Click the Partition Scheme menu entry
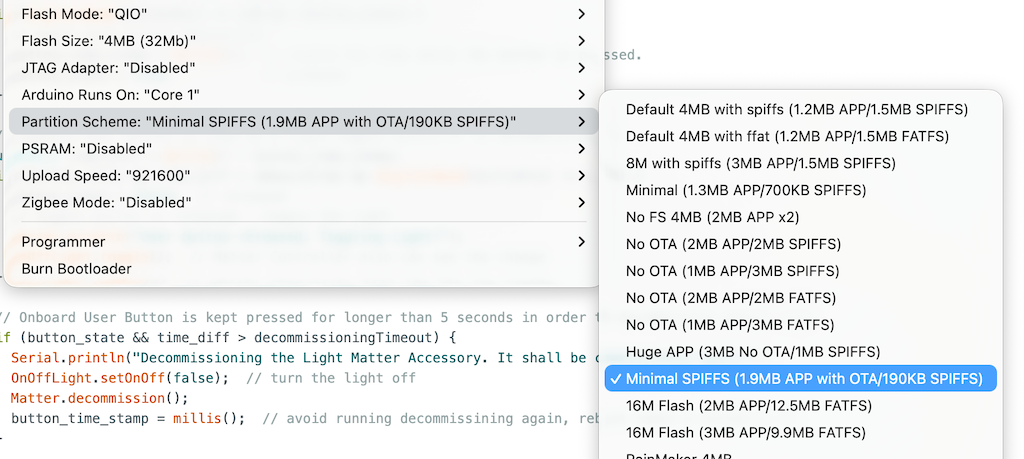This screenshot has width=1024, height=459. (300, 122)
